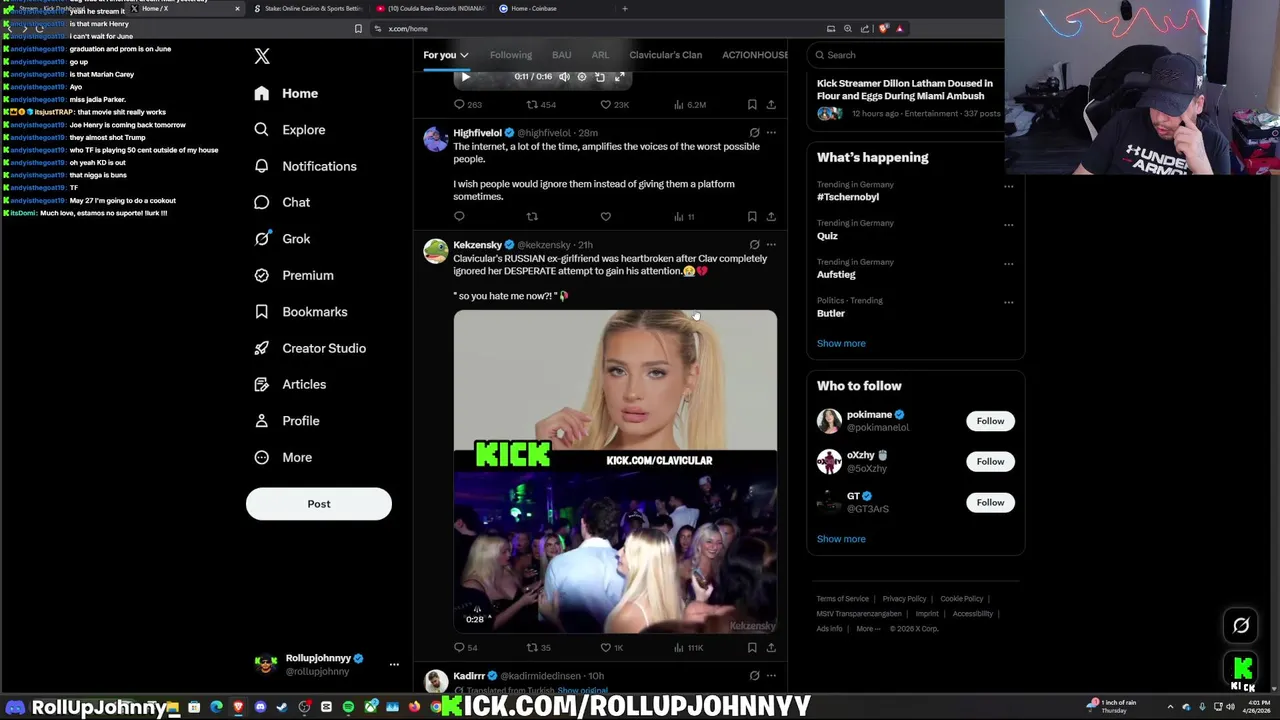The width and height of the screenshot is (1280, 720).
Task: Reply to the Highfivelol post
Action: [x=459, y=216]
